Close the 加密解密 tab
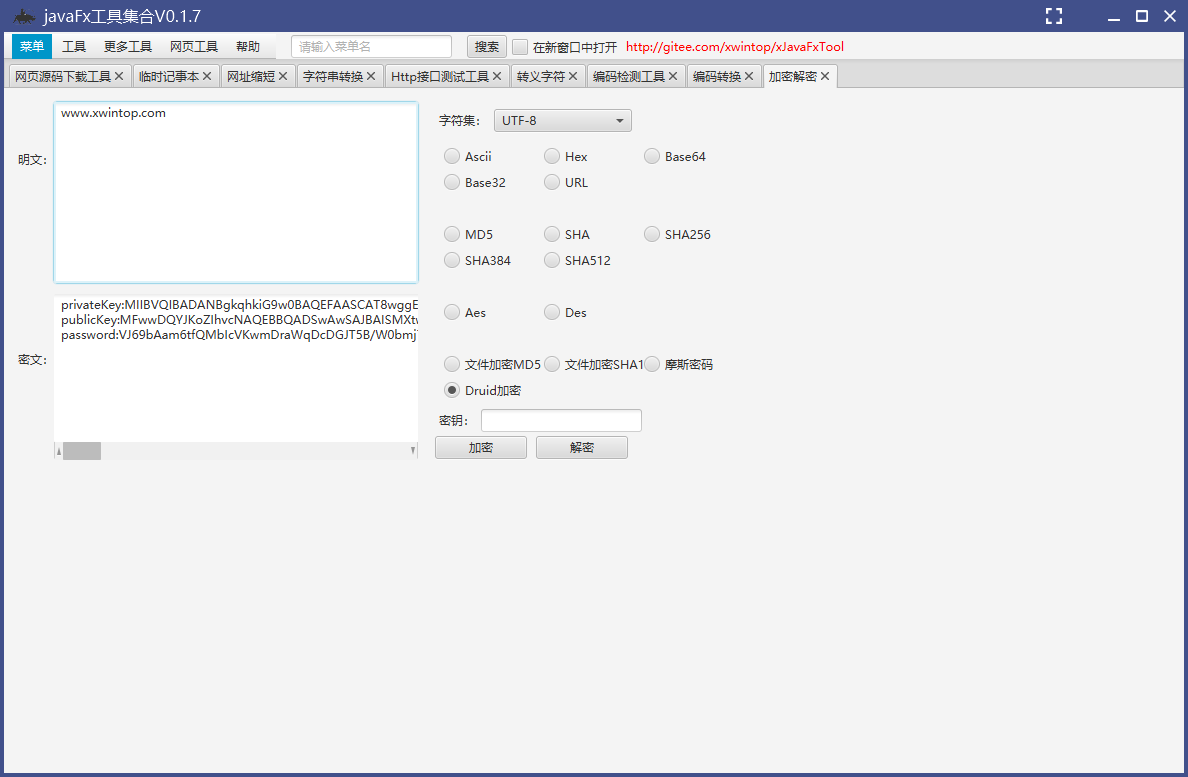Screen dimensions: 1188x777 pyautogui.click(x=825, y=76)
